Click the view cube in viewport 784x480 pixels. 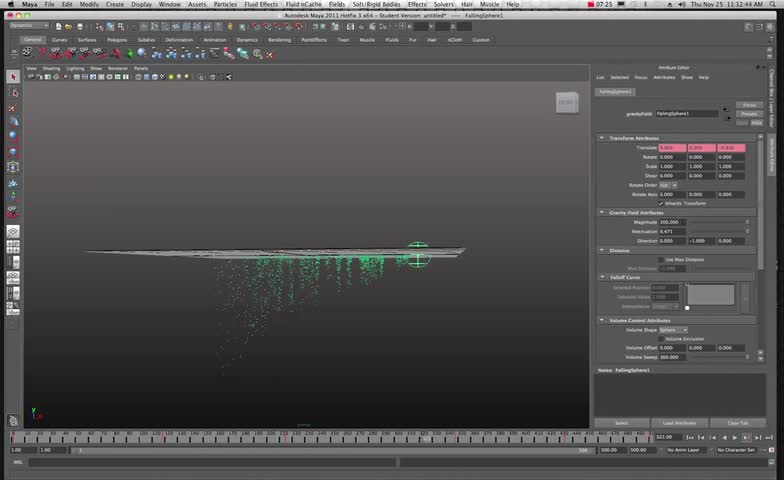tap(567, 102)
